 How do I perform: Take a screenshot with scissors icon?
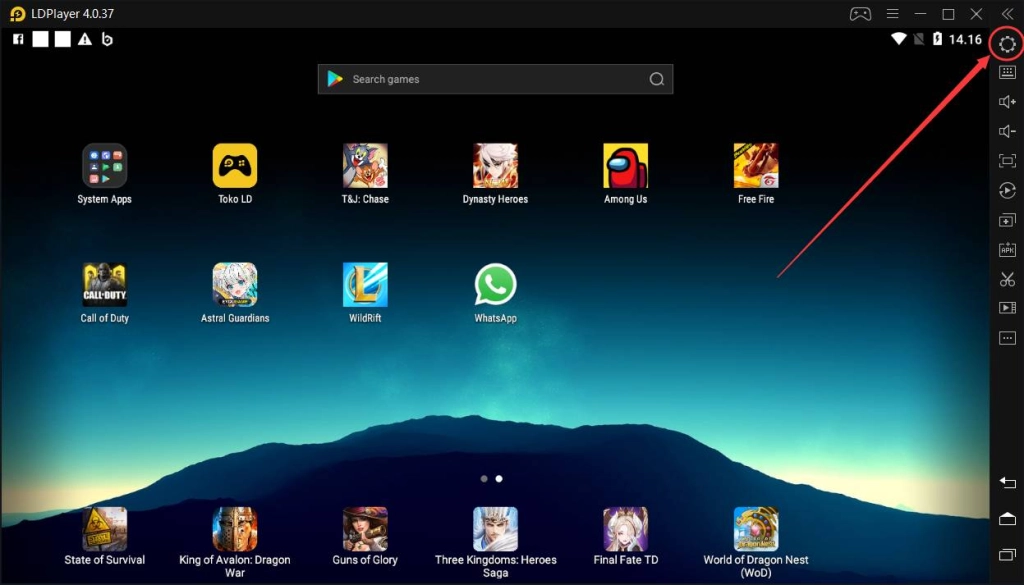click(x=1007, y=279)
